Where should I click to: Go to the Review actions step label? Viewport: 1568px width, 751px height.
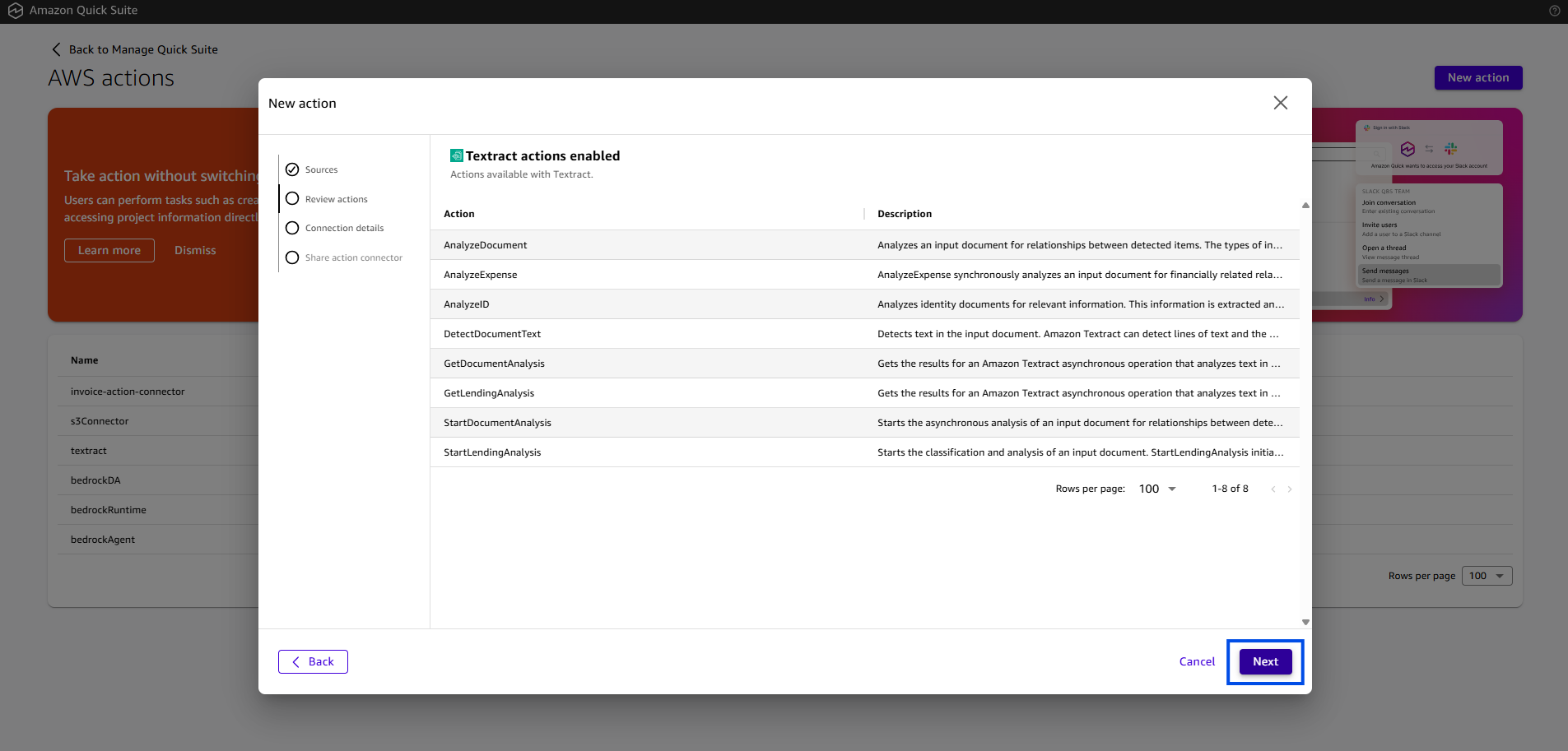click(x=336, y=199)
